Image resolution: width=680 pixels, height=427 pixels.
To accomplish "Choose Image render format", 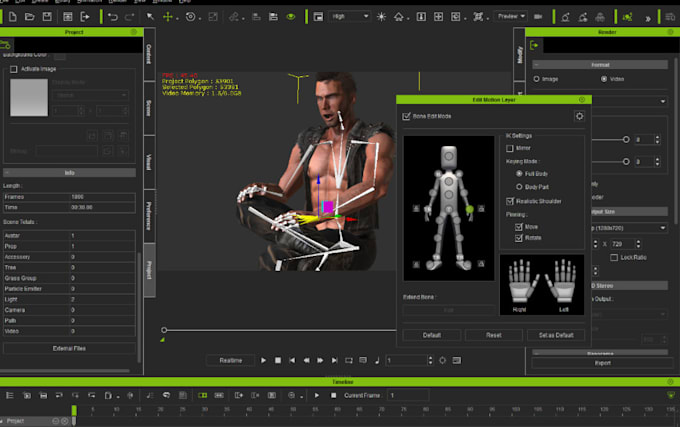I will [x=536, y=79].
